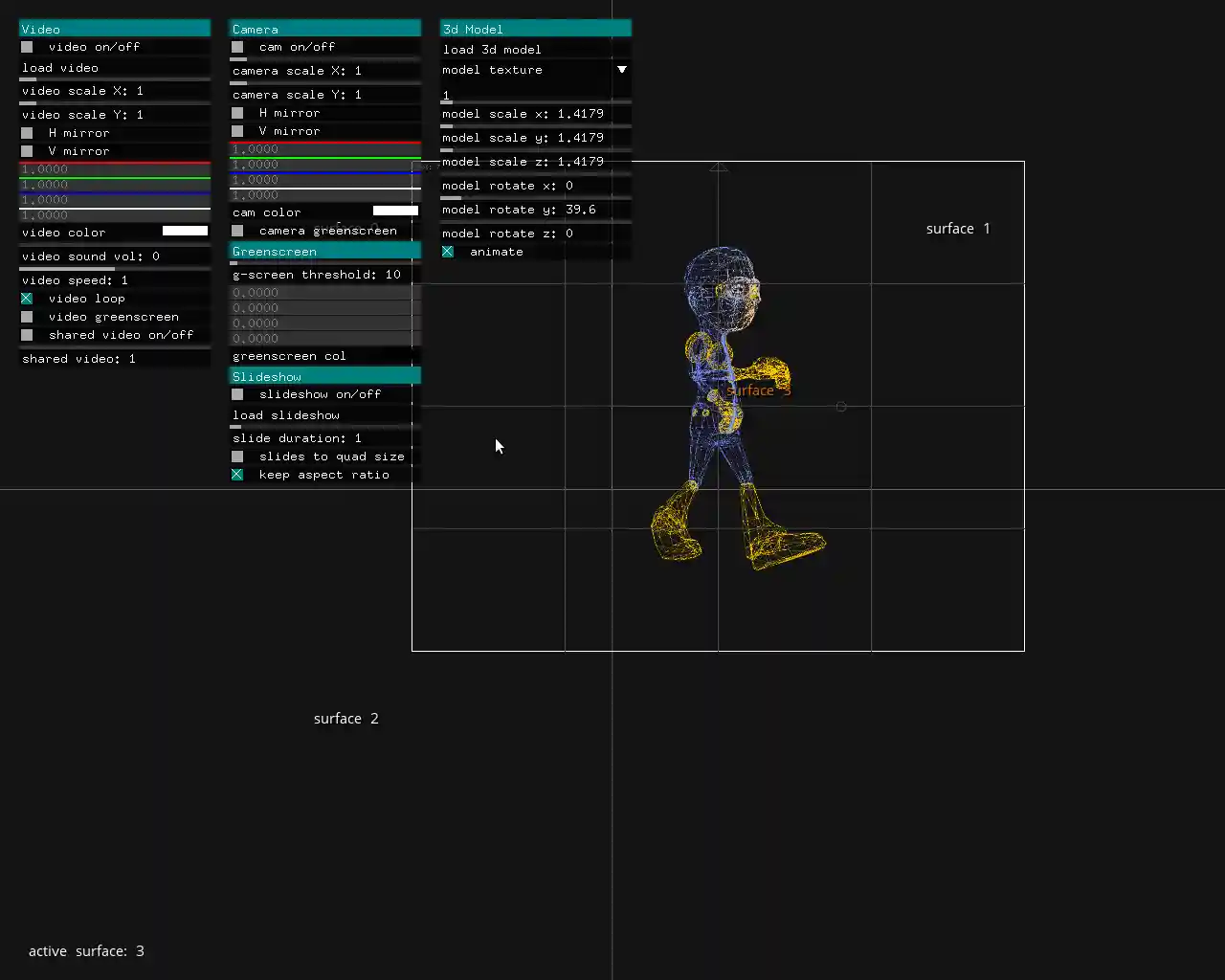The height and width of the screenshot is (980, 1225).
Task: Open the model texture dropdown arrow
Action: [621, 70]
